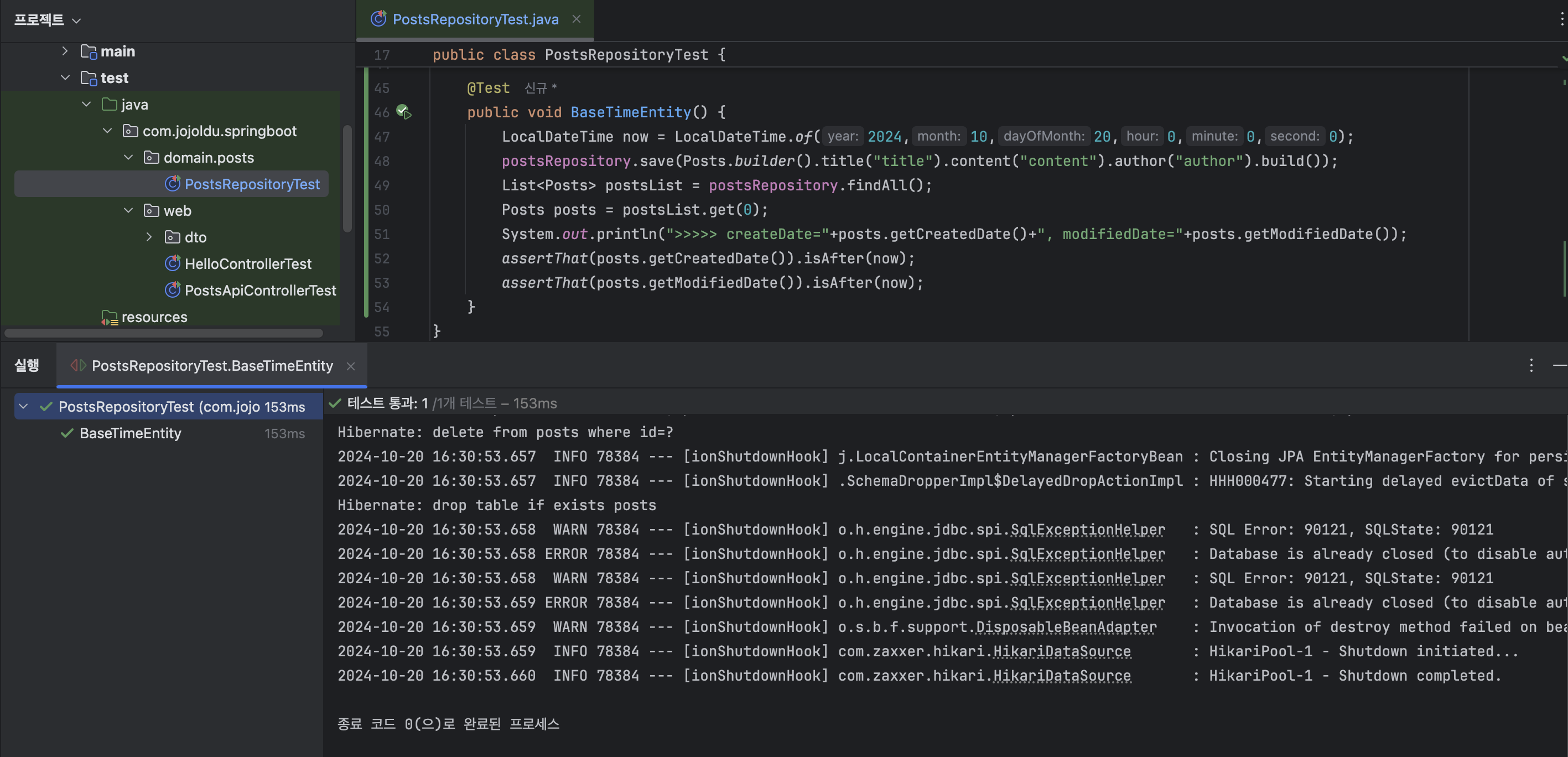Screen dimensions: 1568x757
Task: Click the test module folder icon
Action: coord(89,78)
